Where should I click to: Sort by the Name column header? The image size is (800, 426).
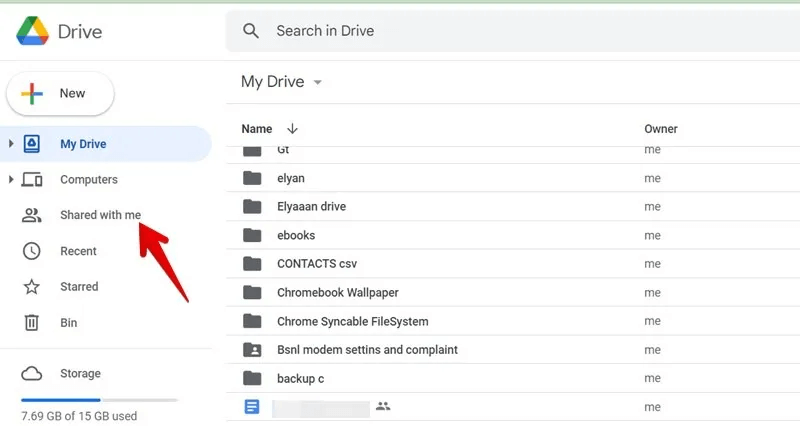257,129
